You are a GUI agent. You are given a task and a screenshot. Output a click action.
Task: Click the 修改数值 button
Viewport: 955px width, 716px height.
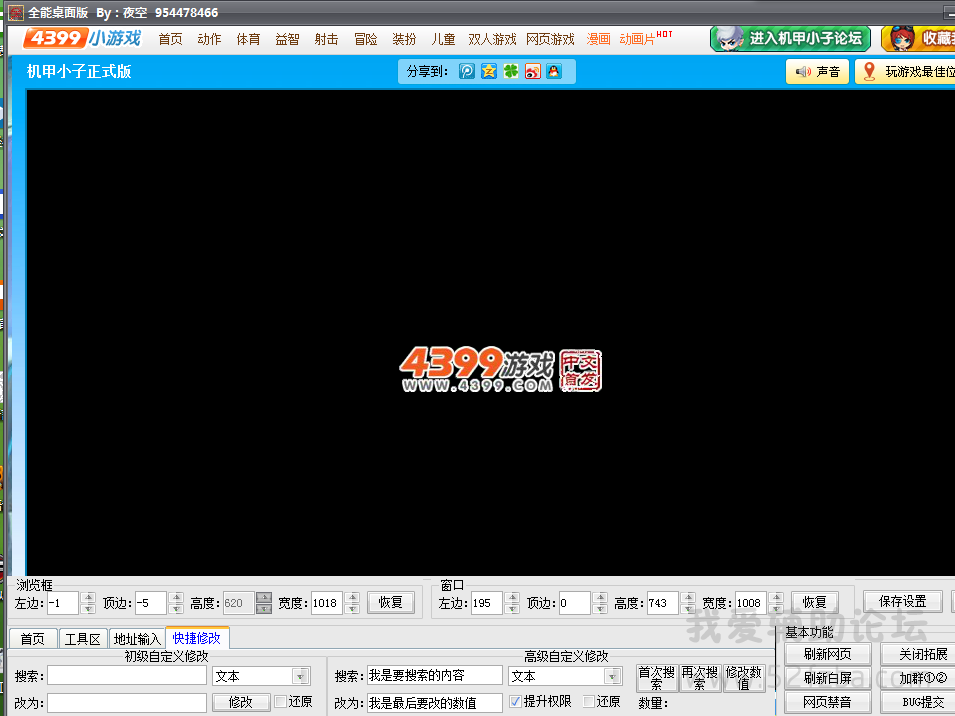pos(744,678)
